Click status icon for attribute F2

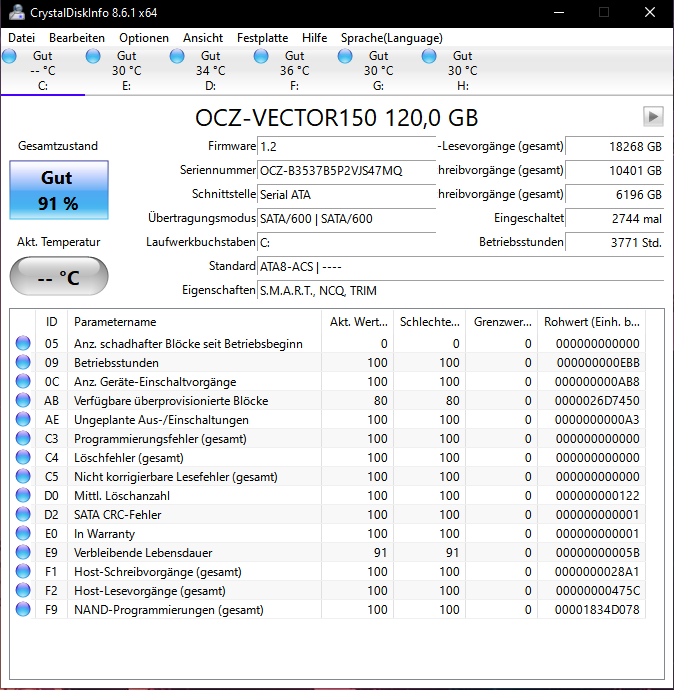(23, 590)
